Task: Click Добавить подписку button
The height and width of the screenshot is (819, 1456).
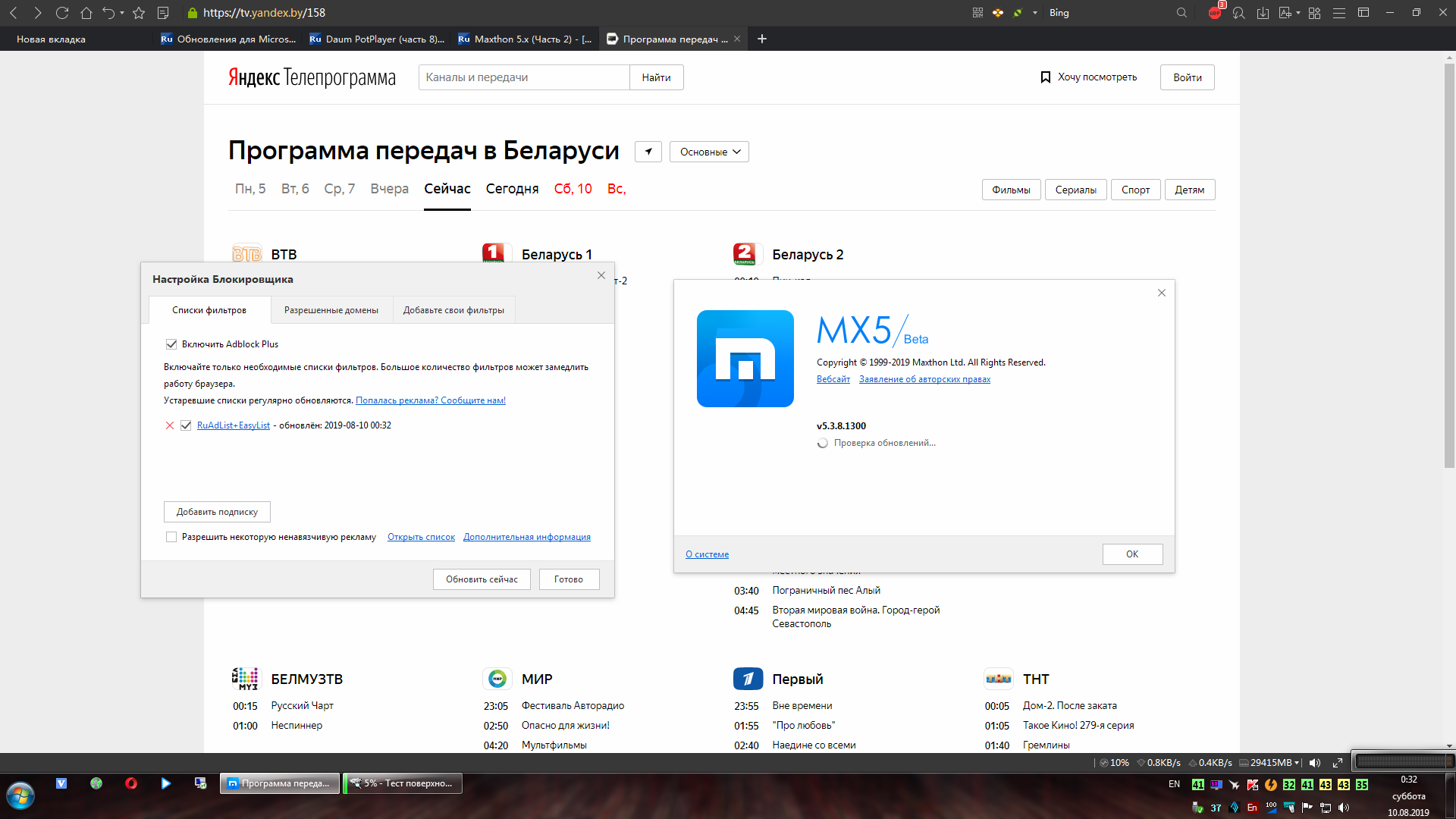Action: coord(217,512)
